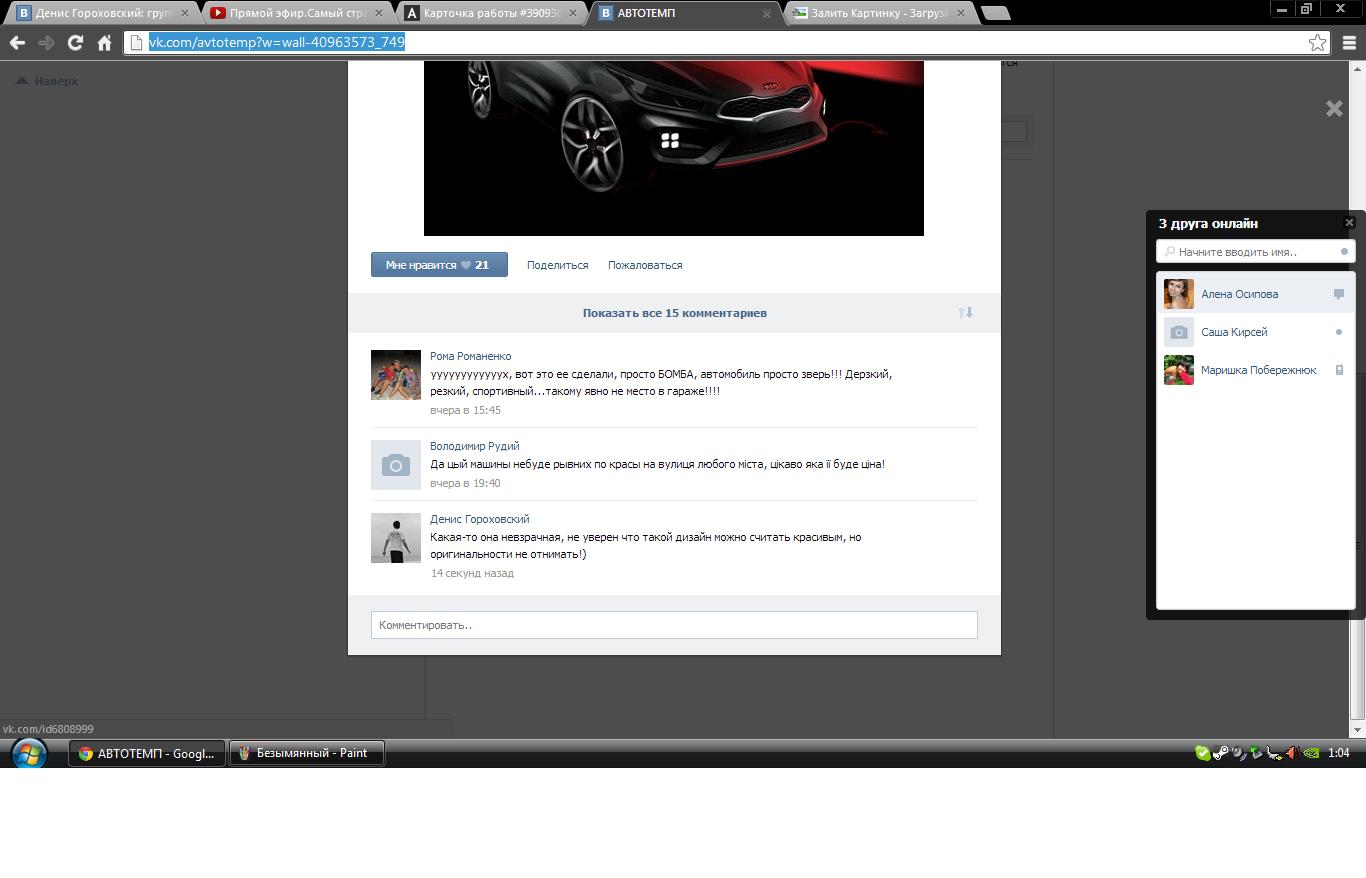Screen dimensions: 1366x878
Task: Close the post overlay with the X
Action: 1334,108
